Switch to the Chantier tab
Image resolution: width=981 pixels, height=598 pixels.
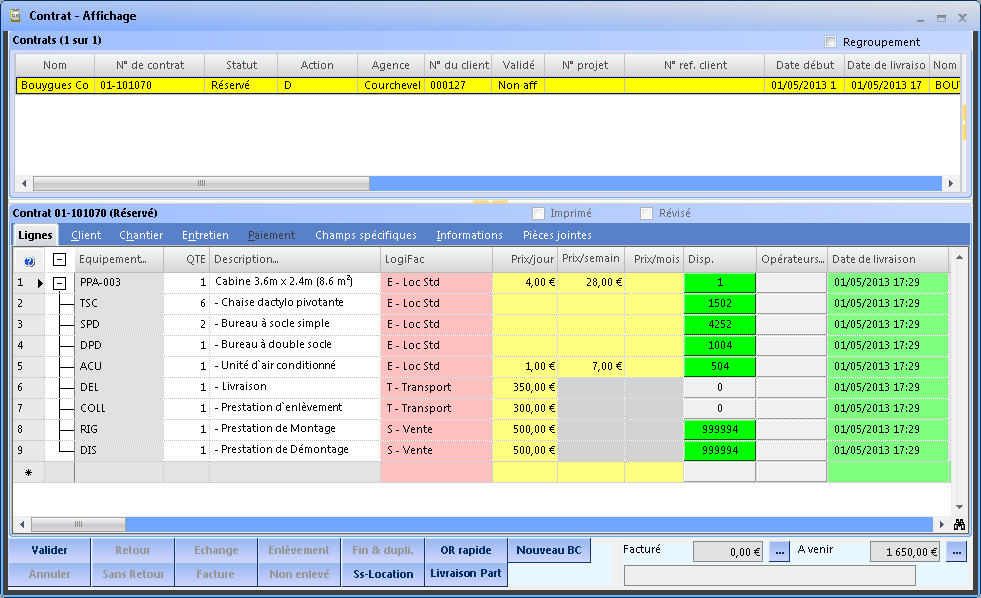[x=141, y=235]
